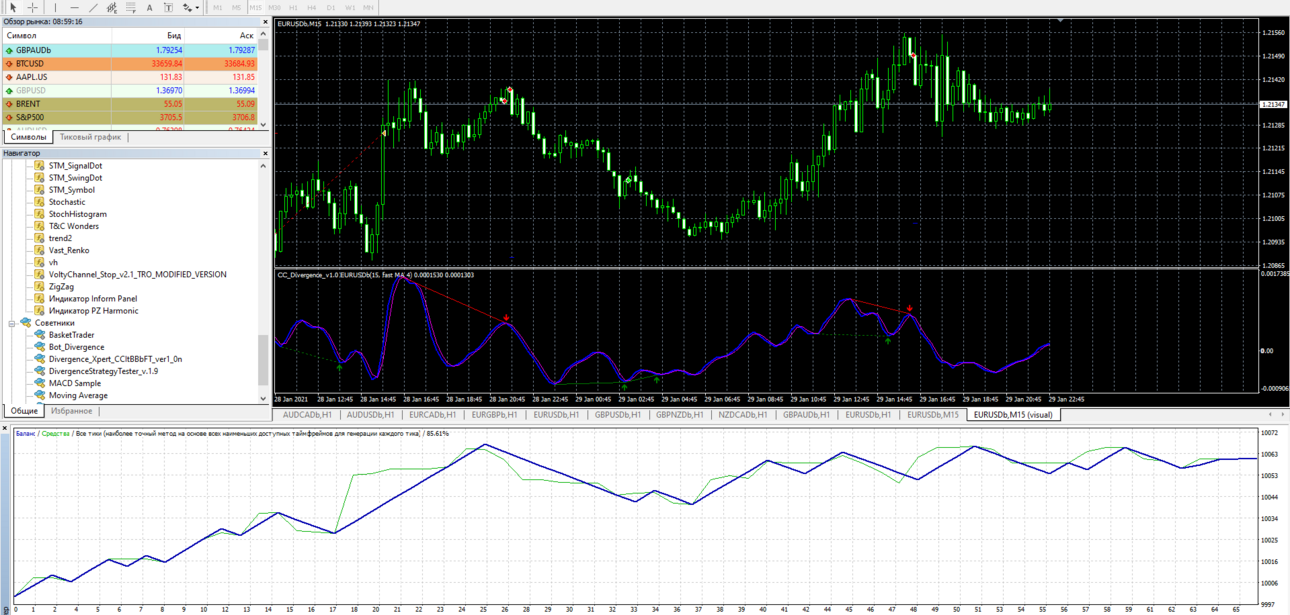
Task: Select the cursor arrow tool
Action: [13, 7]
